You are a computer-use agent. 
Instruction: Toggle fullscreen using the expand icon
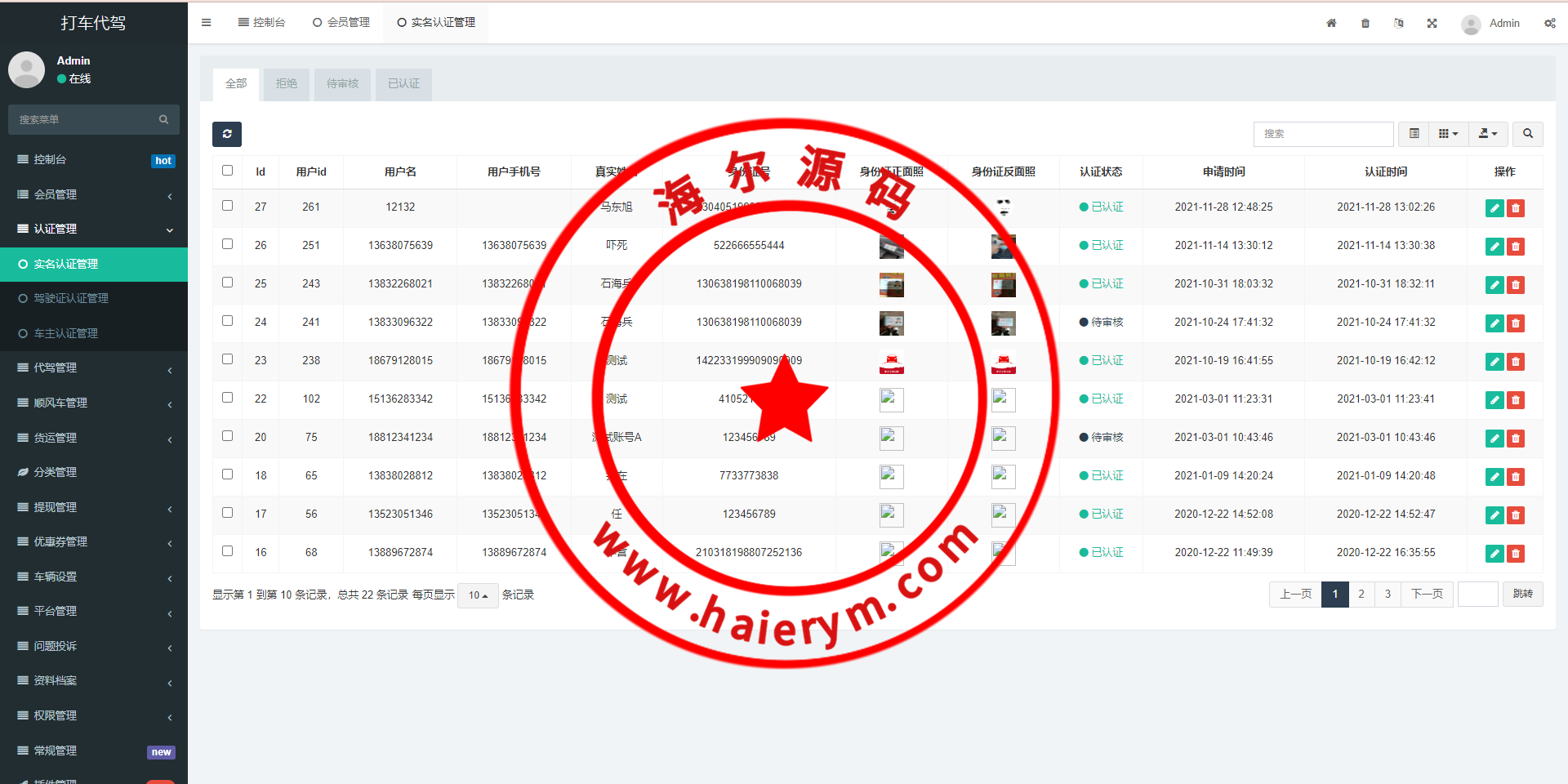[1432, 24]
